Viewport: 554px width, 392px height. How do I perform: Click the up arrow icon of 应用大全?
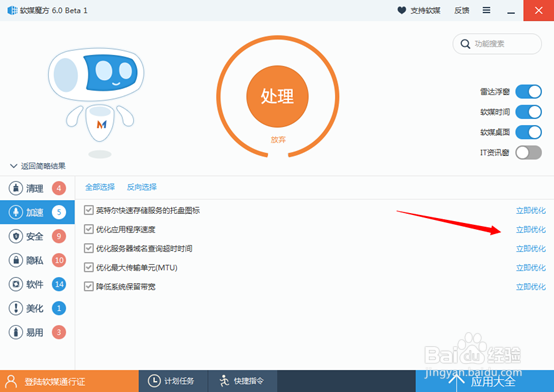click(456, 384)
